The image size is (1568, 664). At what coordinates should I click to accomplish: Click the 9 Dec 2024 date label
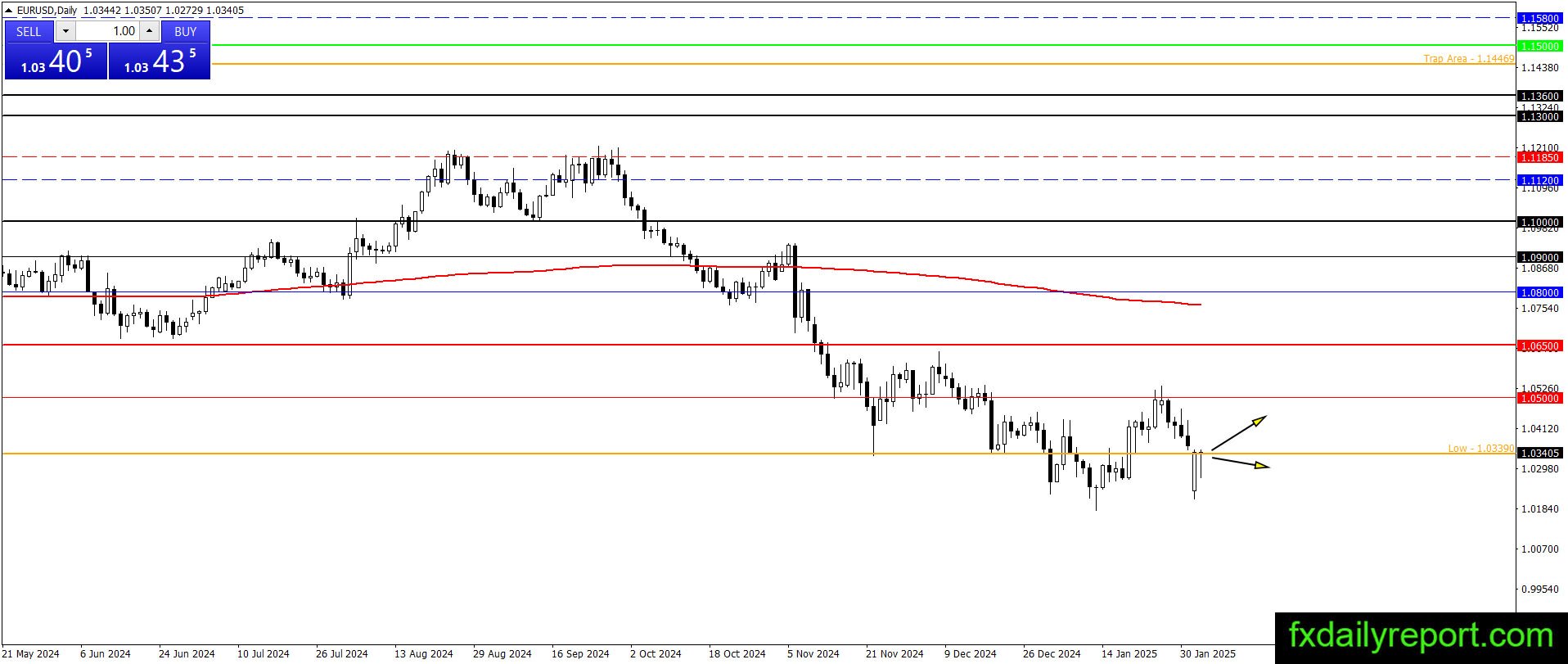(971, 653)
